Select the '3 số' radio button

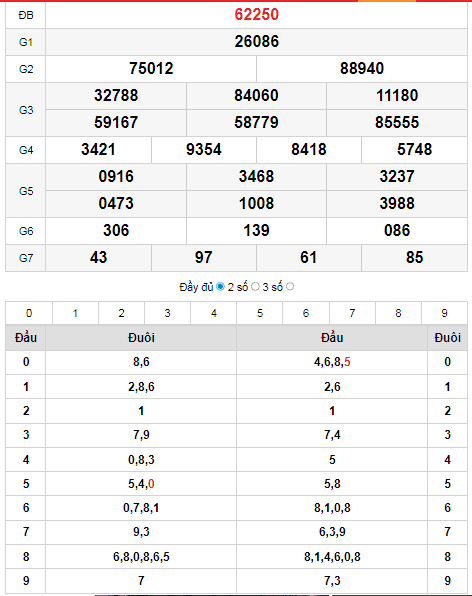290,287
